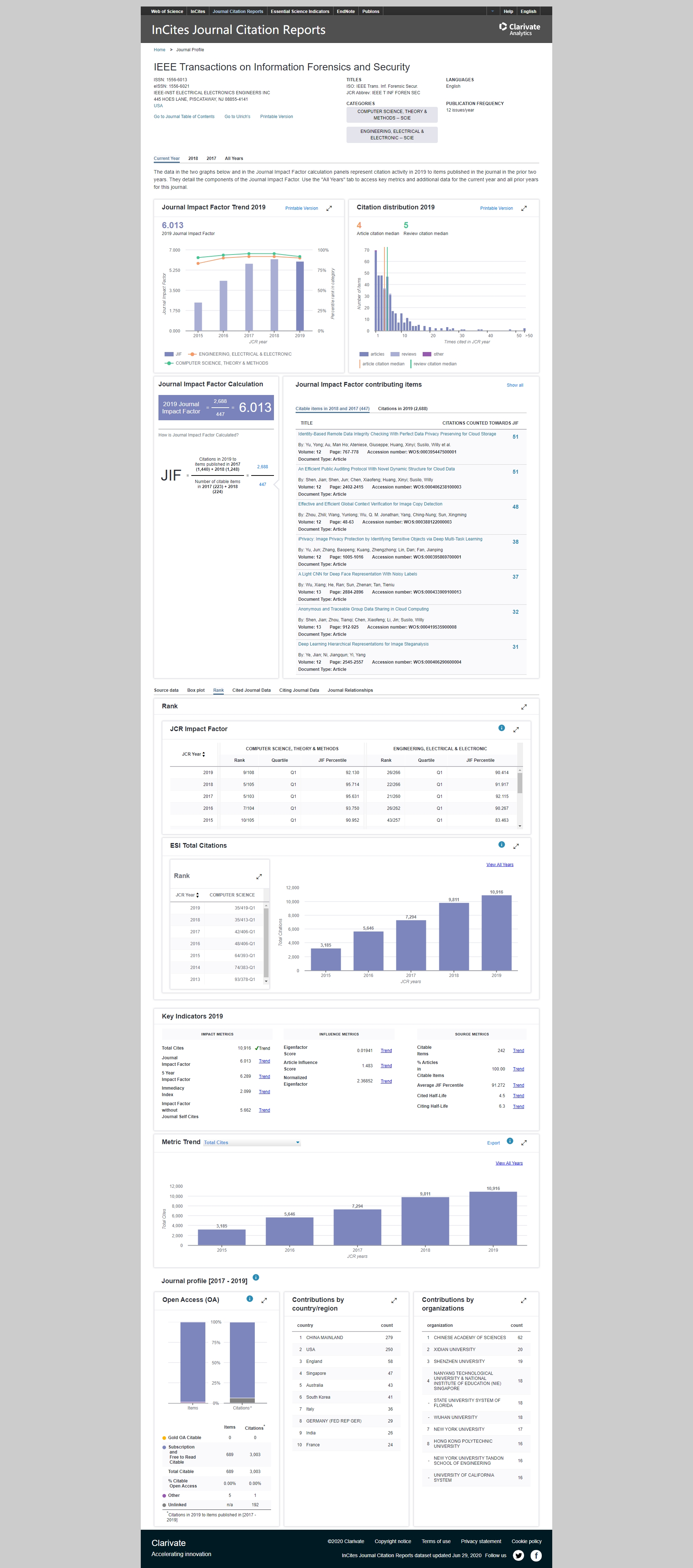Viewport: 693px width, 1568px height.
Task: Open Clarivate Facebook page in footer
Action: tap(536, 1555)
